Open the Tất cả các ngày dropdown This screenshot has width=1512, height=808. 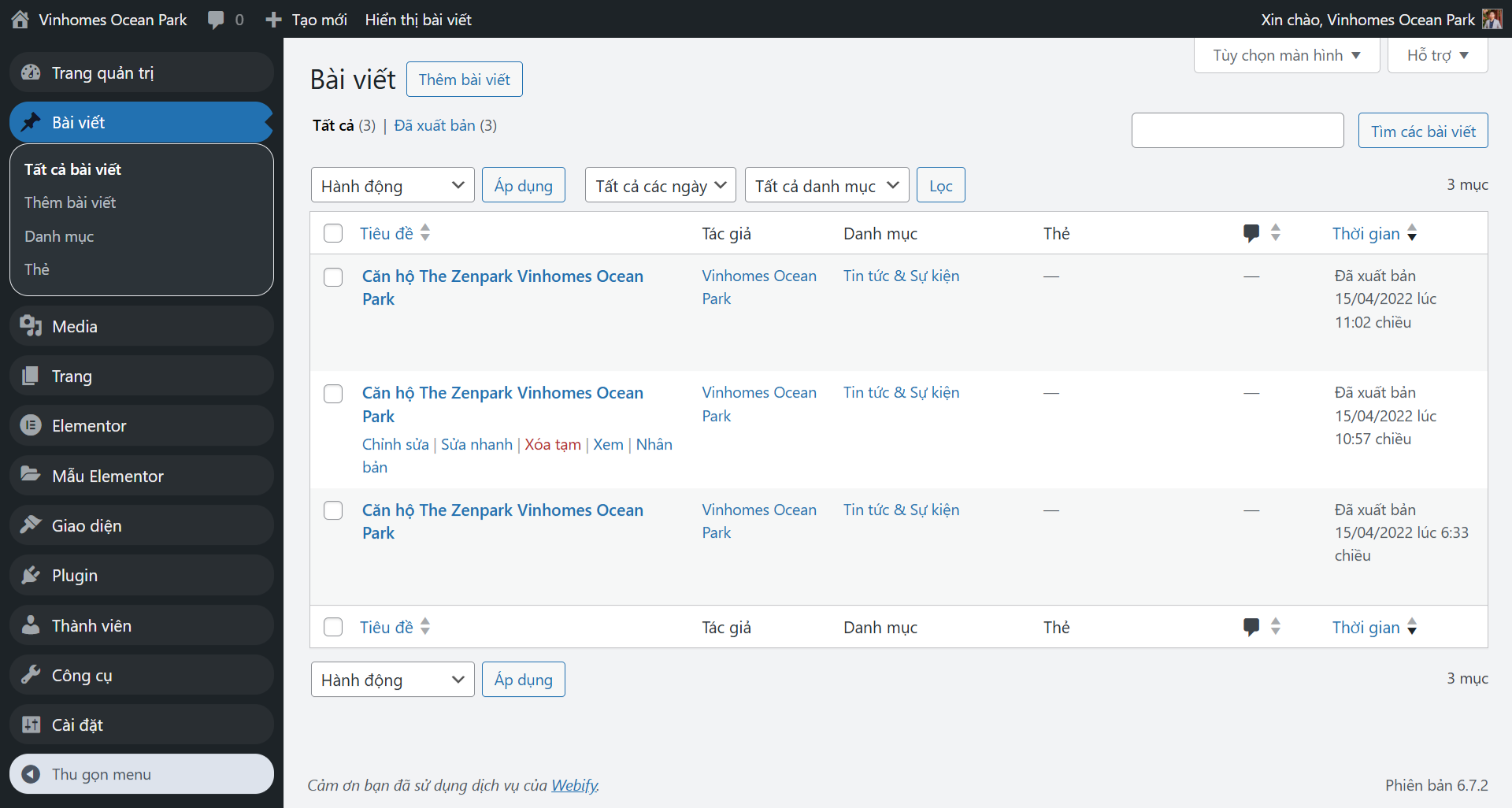(660, 185)
